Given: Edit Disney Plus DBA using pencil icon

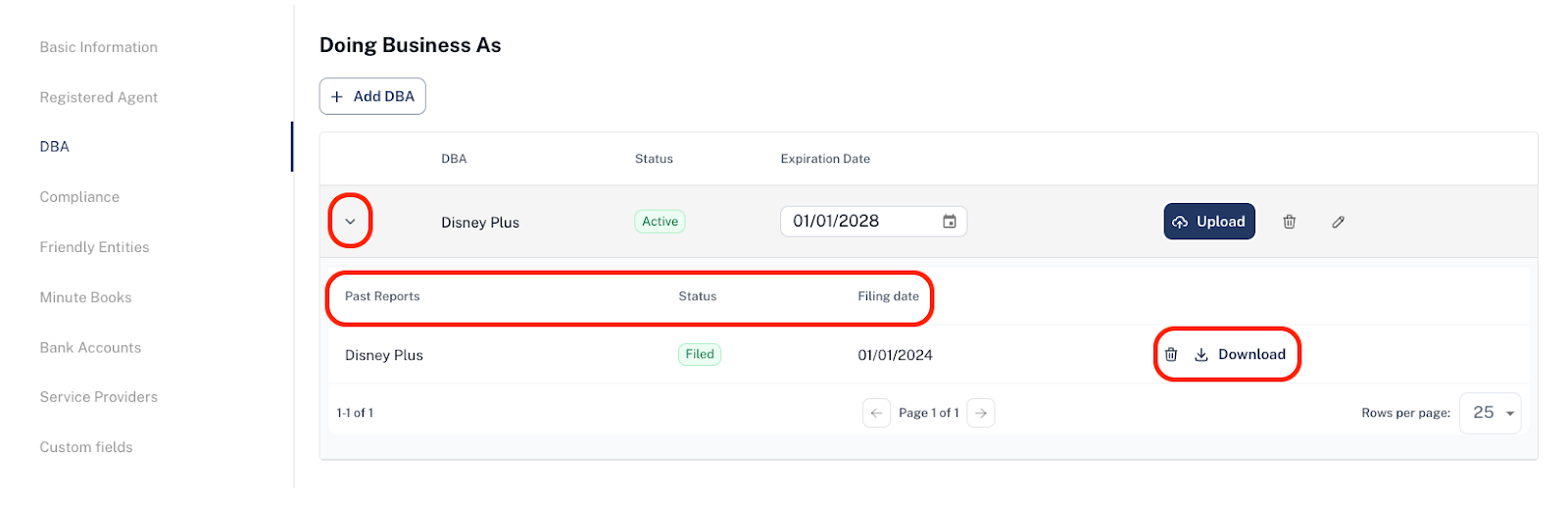Looking at the screenshot, I should pyautogui.click(x=1338, y=222).
